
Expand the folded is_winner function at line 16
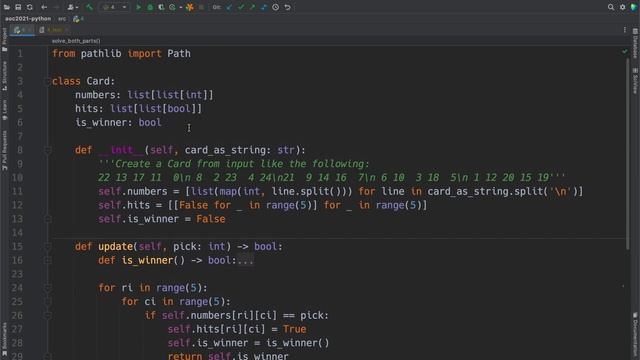click(48, 260)
